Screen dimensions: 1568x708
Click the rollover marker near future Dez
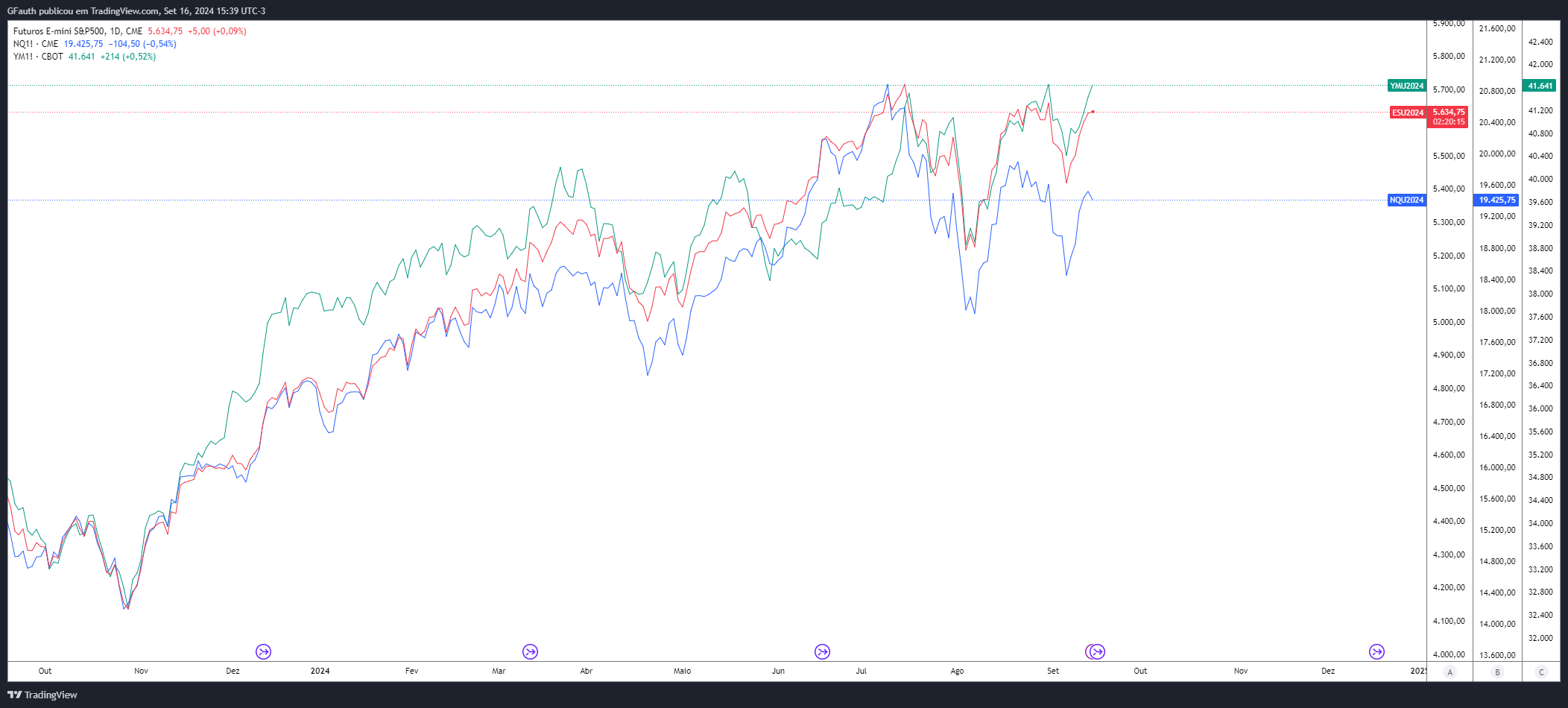point(1376,651)
